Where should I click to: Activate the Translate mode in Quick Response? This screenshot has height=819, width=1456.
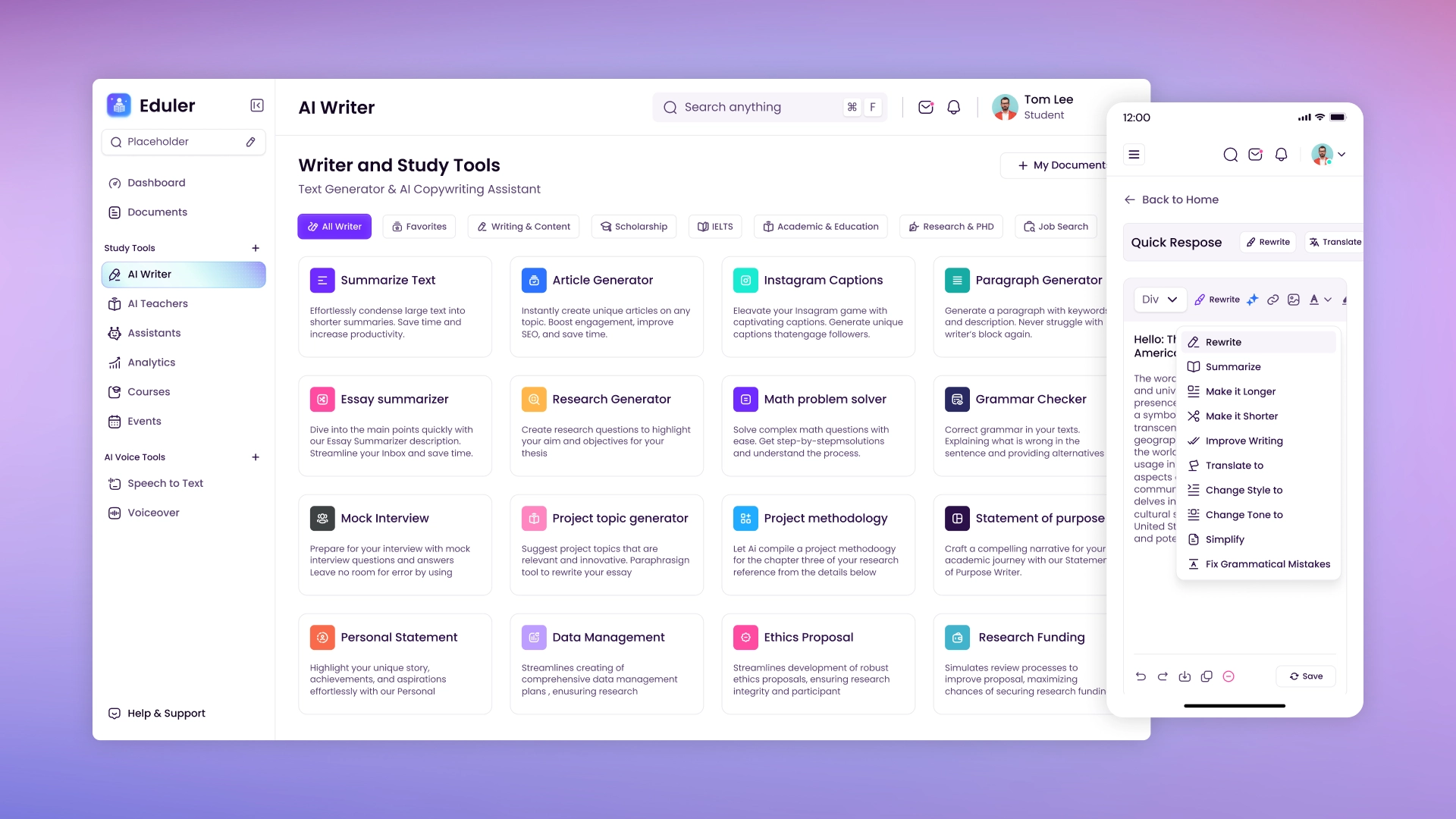(x=1336, y=242)
